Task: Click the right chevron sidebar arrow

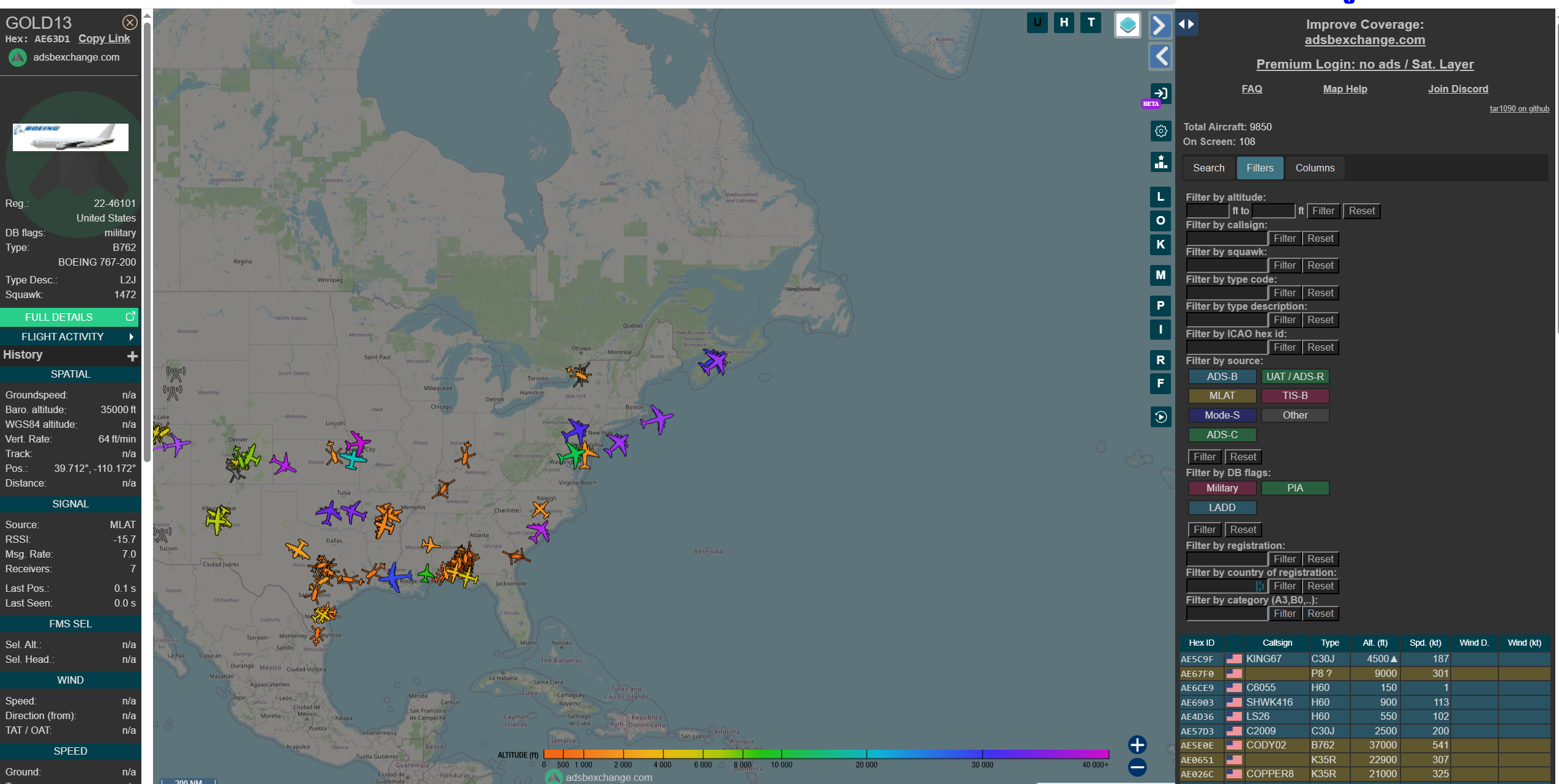Action: pyautogui.click(x=1160, y=25)
